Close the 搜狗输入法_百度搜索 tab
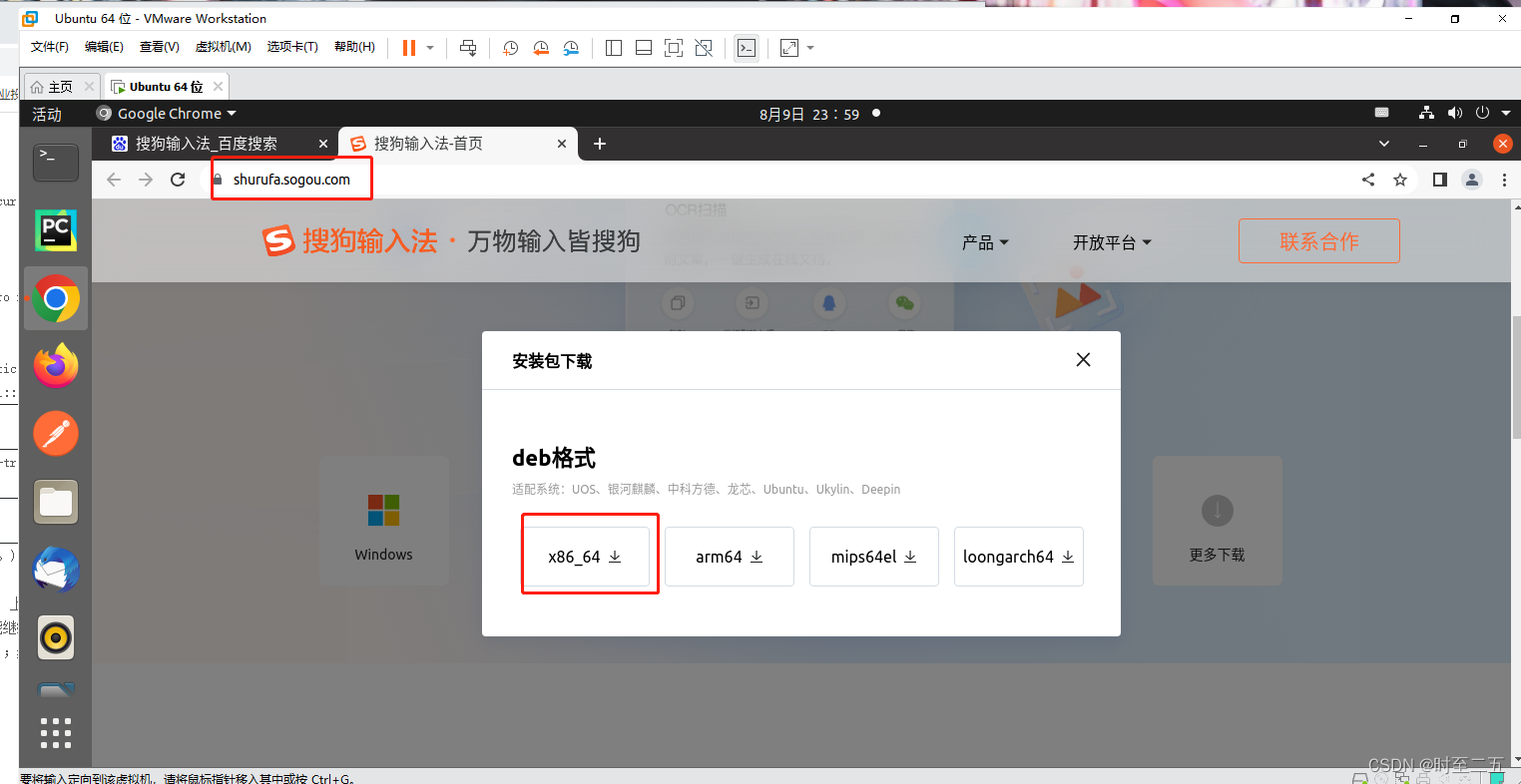 point(322,144)
